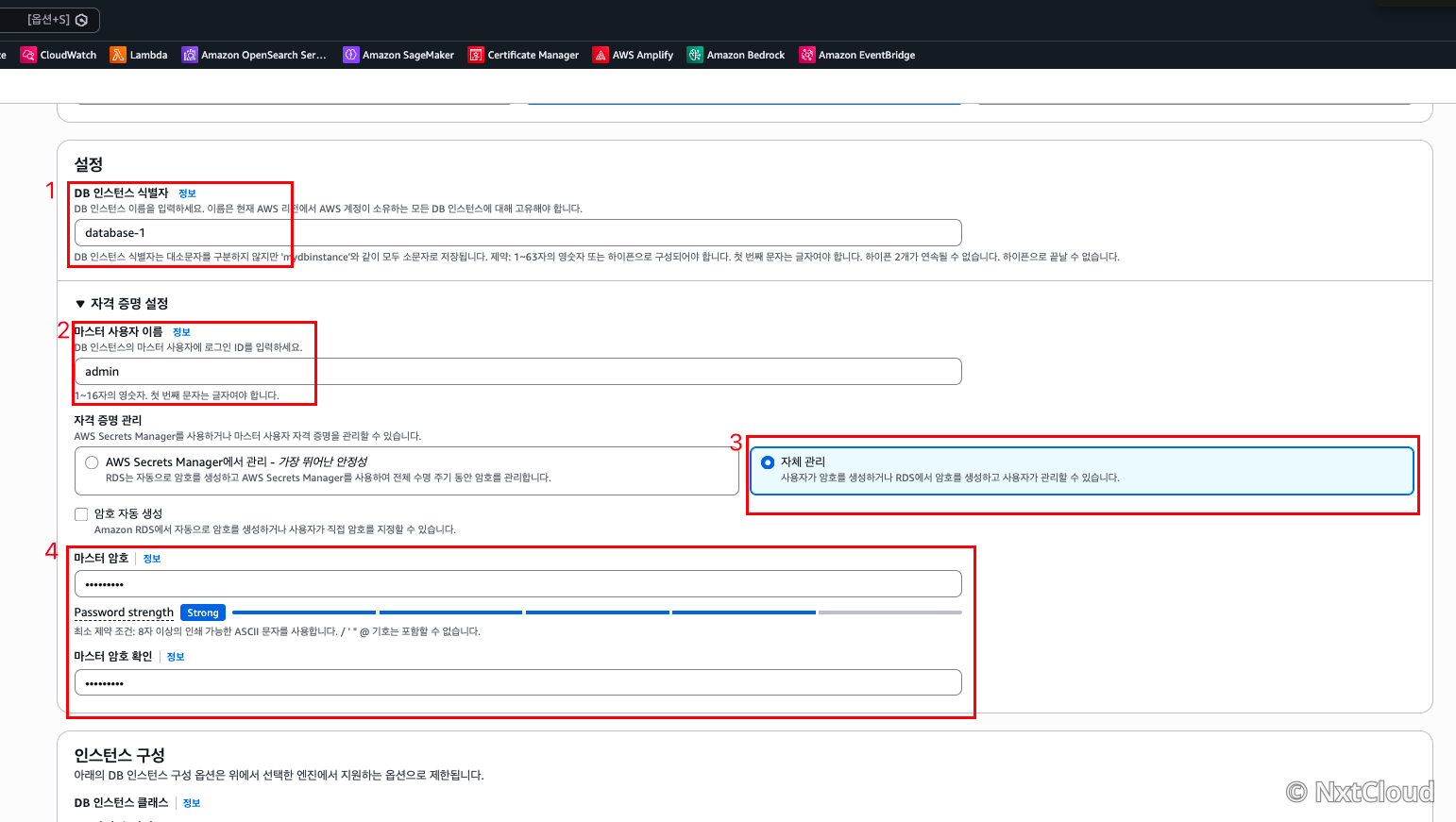Click the CloudWatch favorites bar label
Image resolution: width=1456 pixels, height=822 pixels.
pos(68,55)
